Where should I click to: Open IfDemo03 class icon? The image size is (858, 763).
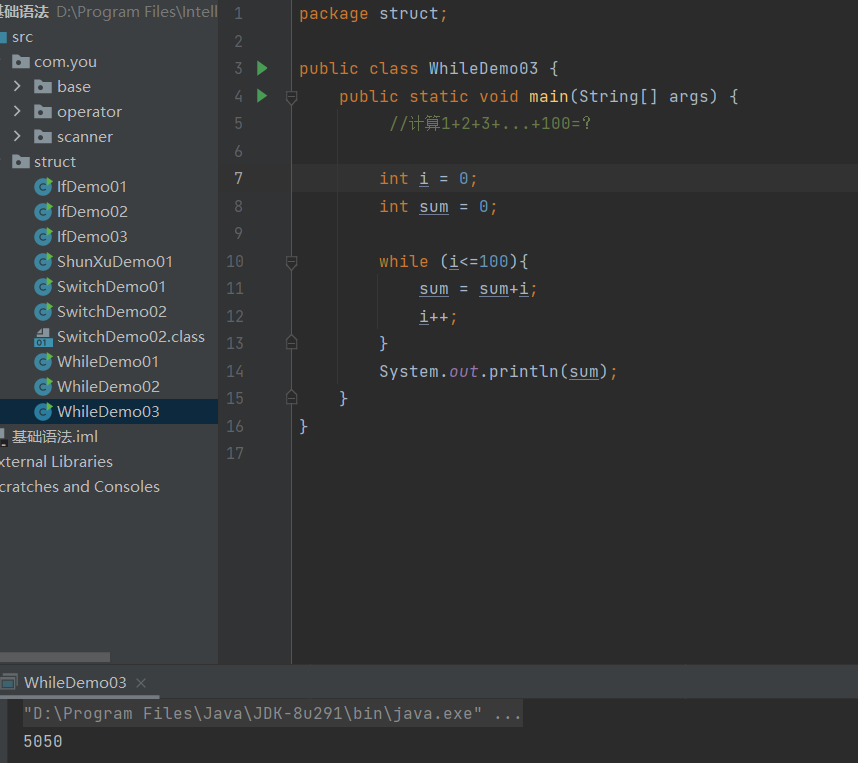pyautogui.click(x=43, y=236)
